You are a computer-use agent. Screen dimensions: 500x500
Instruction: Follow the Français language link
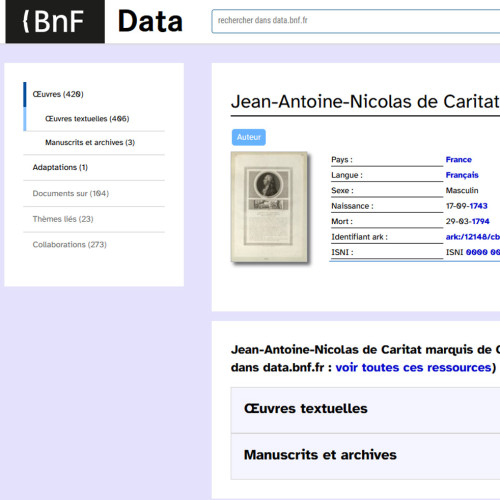point(462,175)
